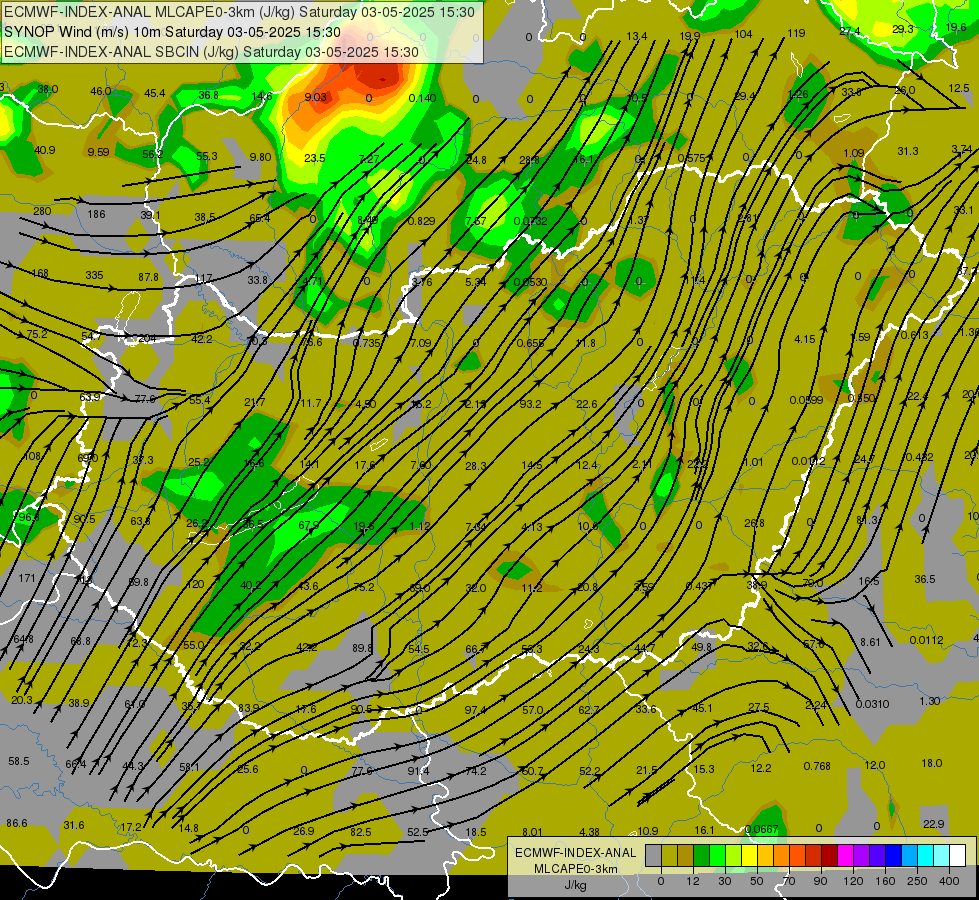This screenshot has height=900, width=979.
Task: Click the map value '29.3'
Action: tap(903, 29)
